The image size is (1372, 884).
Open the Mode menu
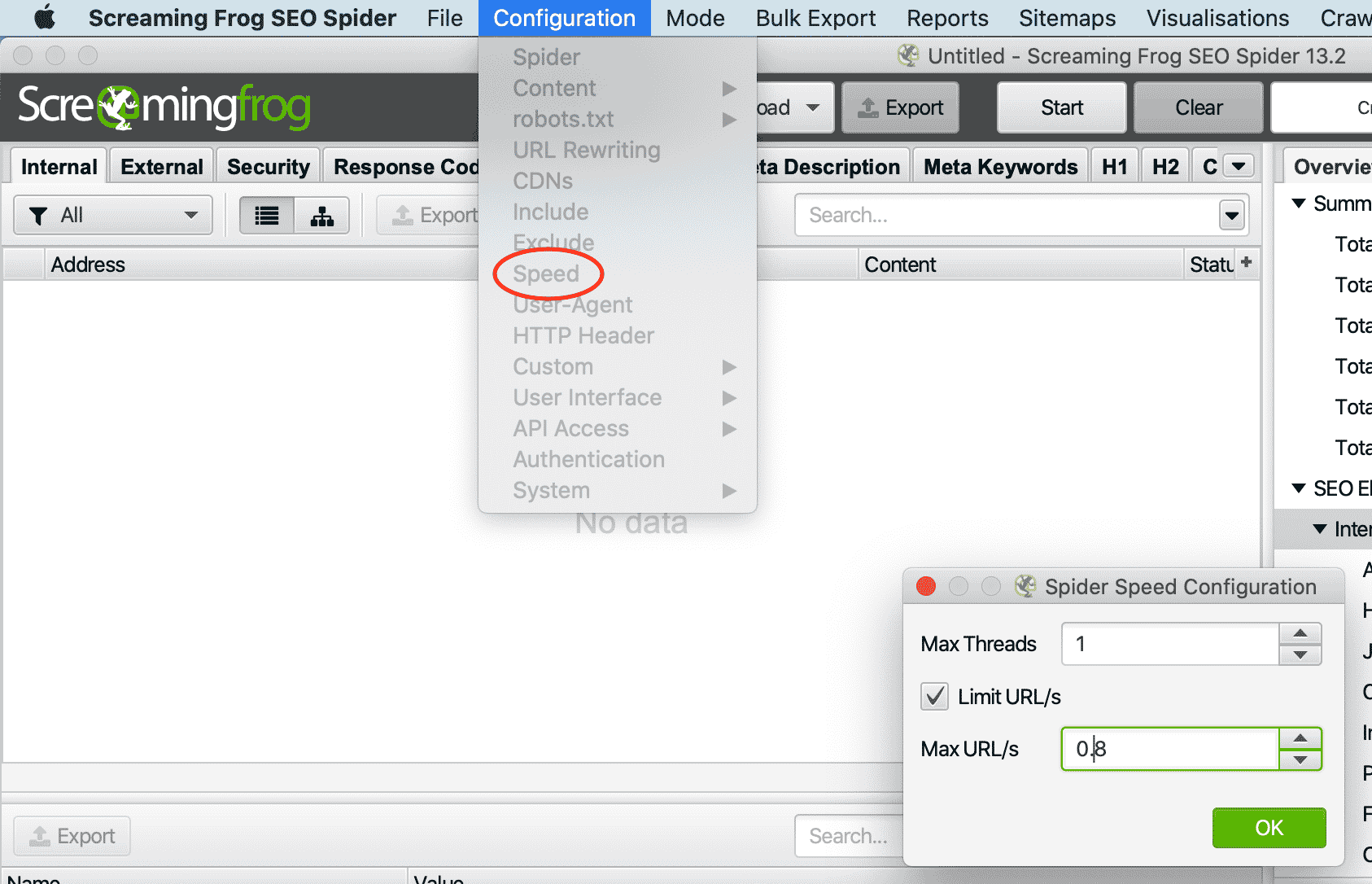[695, 18]
